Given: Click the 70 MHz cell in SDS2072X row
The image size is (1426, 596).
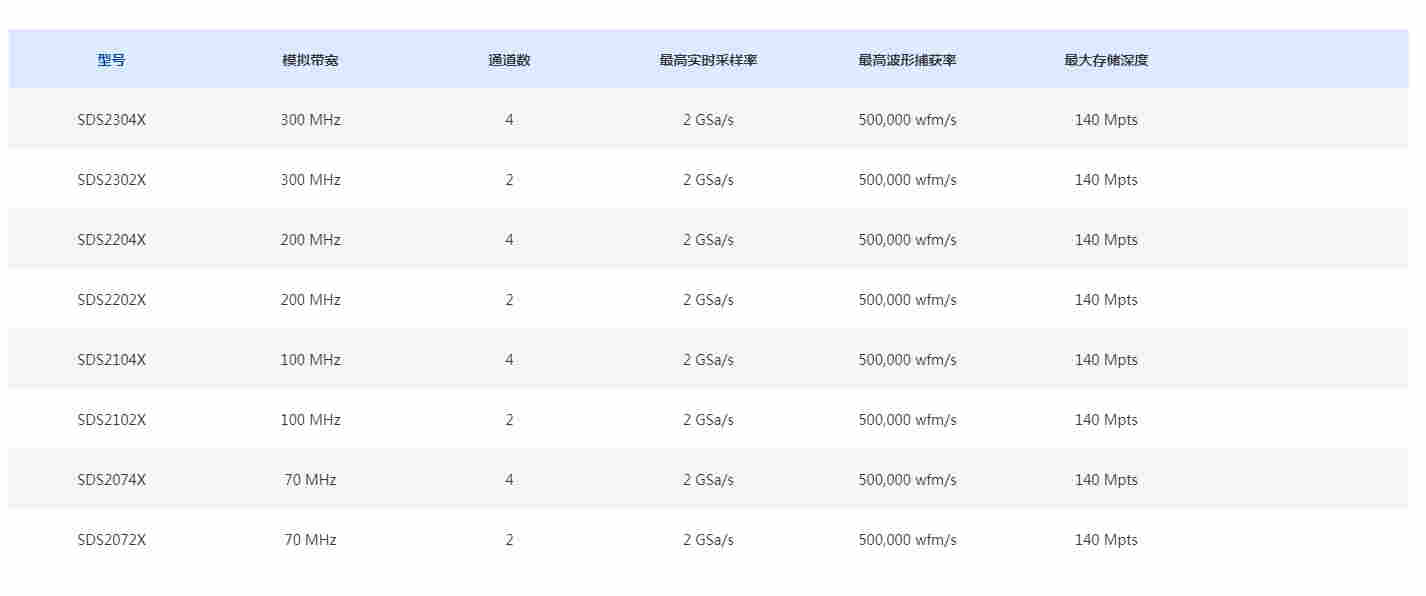Looking at the screenshot, I should 310,540.
